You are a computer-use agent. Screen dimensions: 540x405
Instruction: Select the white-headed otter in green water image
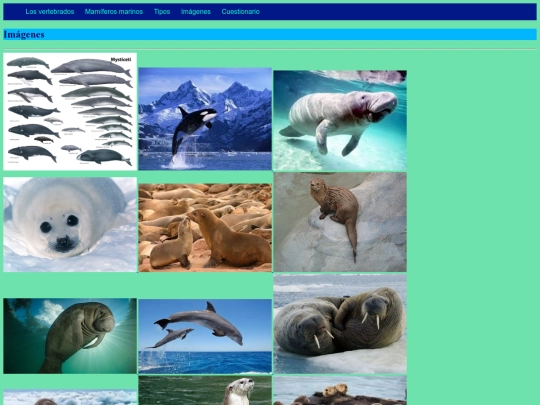point(205,390)
